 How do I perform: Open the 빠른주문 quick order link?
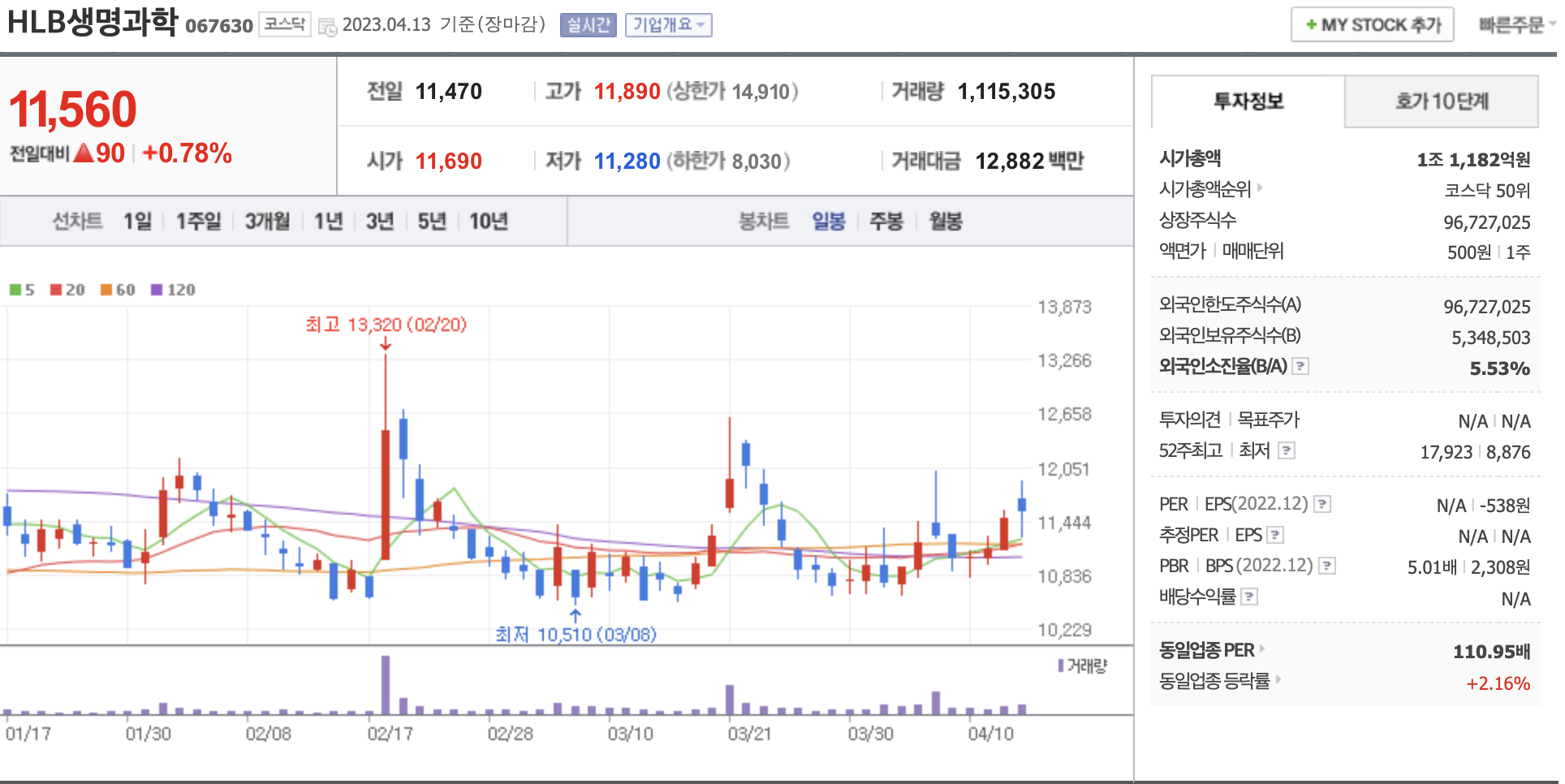click(1515, 25)
